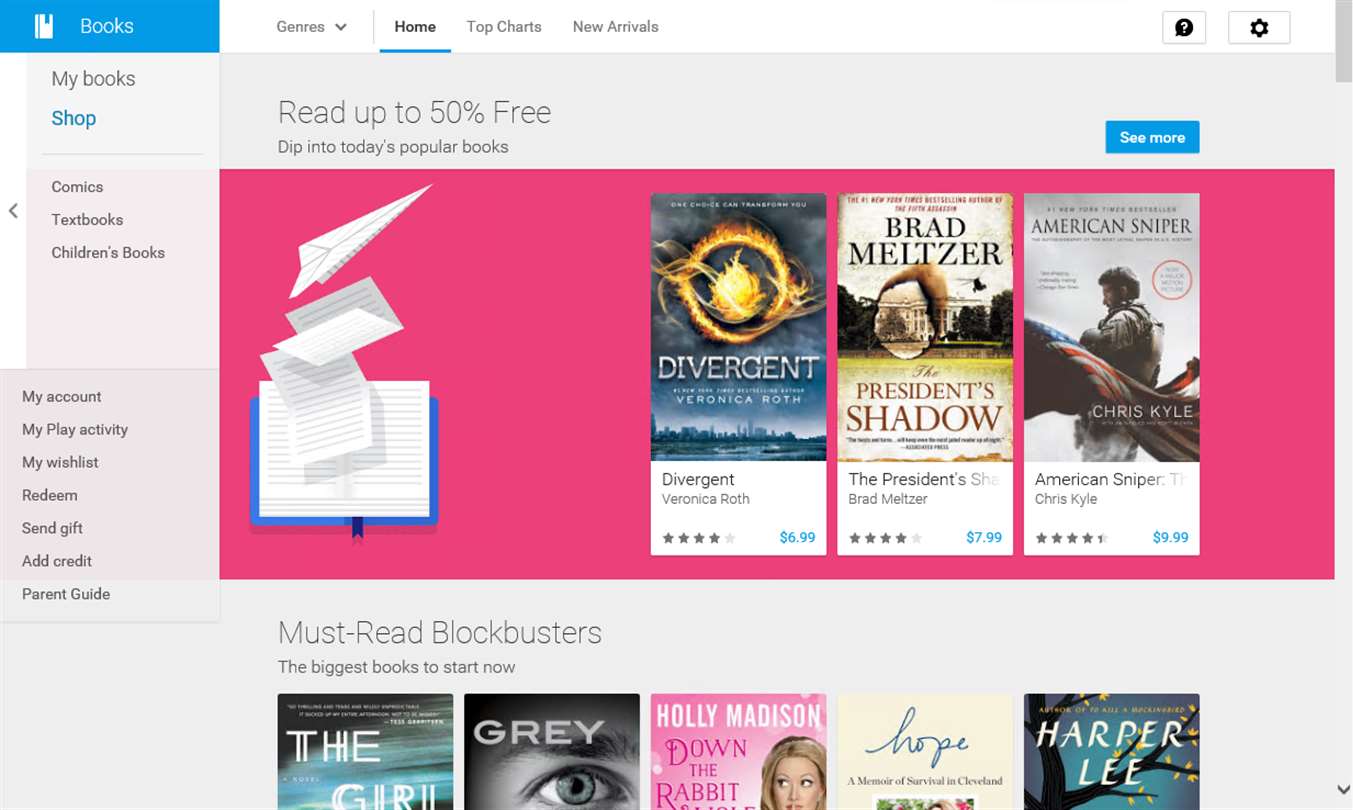Click American Sniper's star rating
The width and height of the screenshot is (1353, 810).
click(x=1072, y=539)
